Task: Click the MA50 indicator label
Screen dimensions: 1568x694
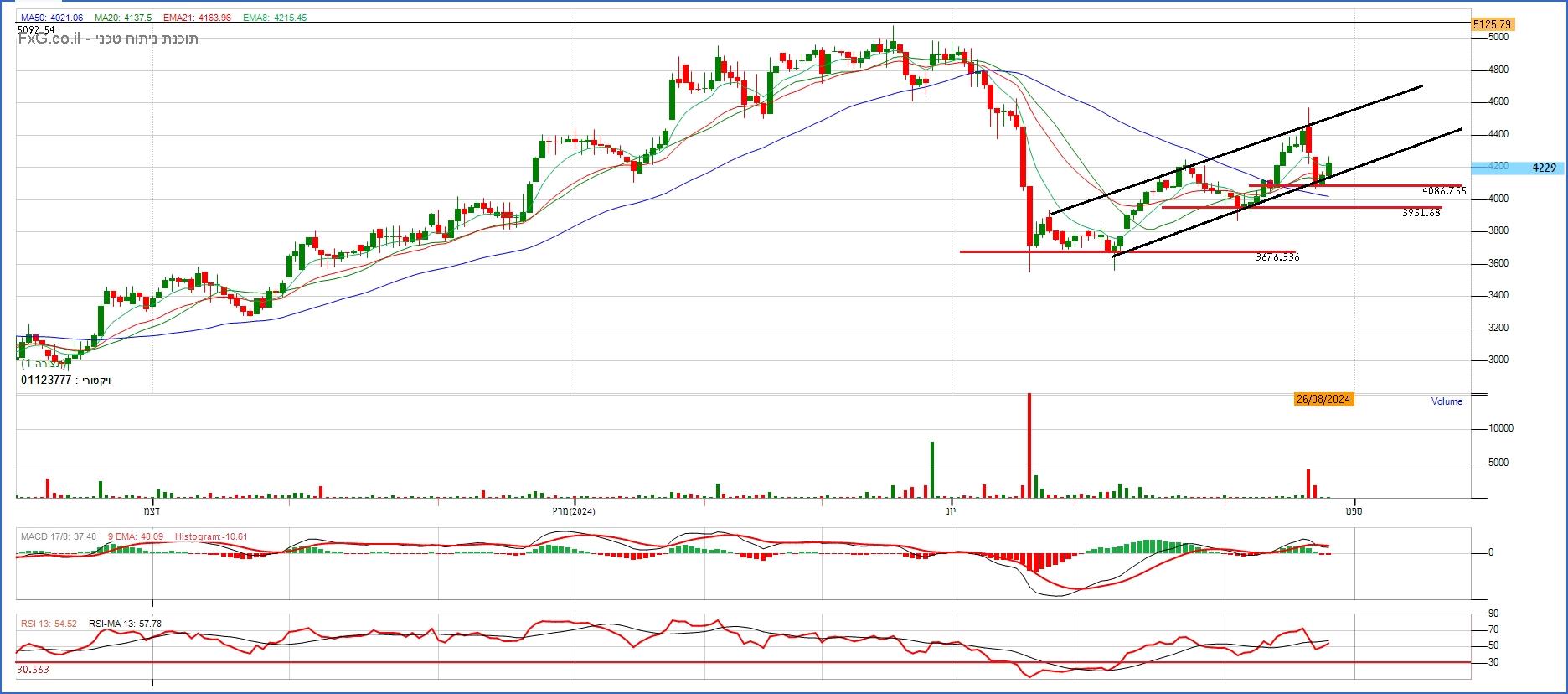Action: (x=52, y=18)
